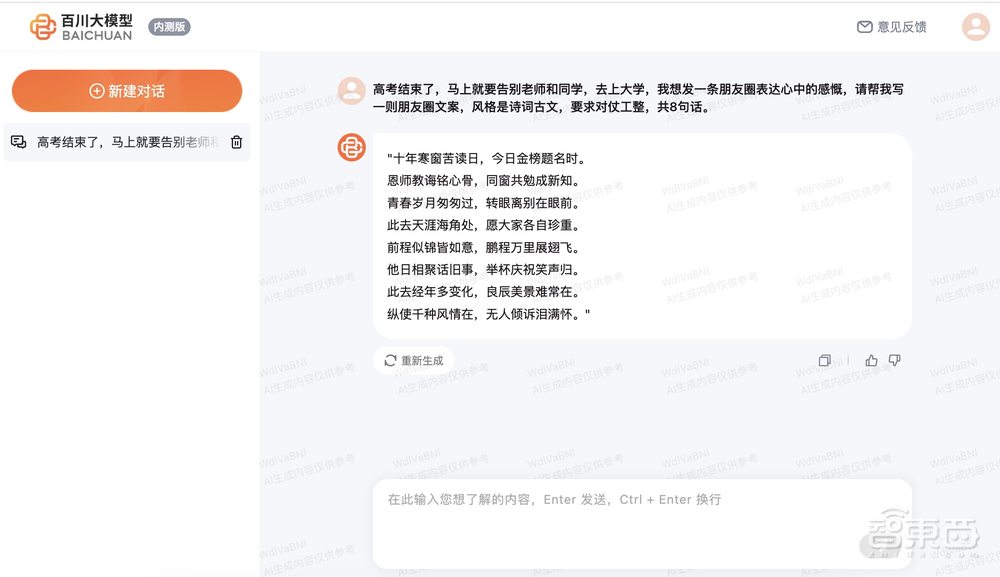Select the 高考结束了 conversation in the sidebar
This screenshot has height=577, width=1000.
coord(126,142)
